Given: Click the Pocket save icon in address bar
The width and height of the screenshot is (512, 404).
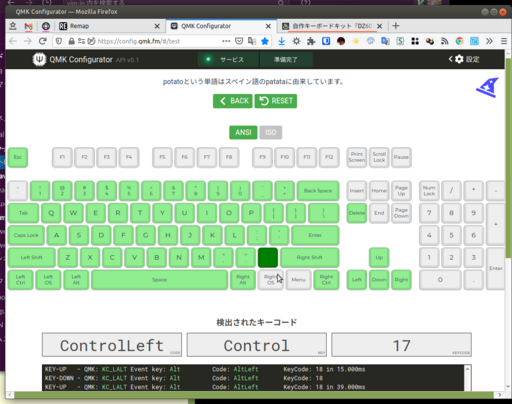Looking at the screenshot, I should [239, 41].
